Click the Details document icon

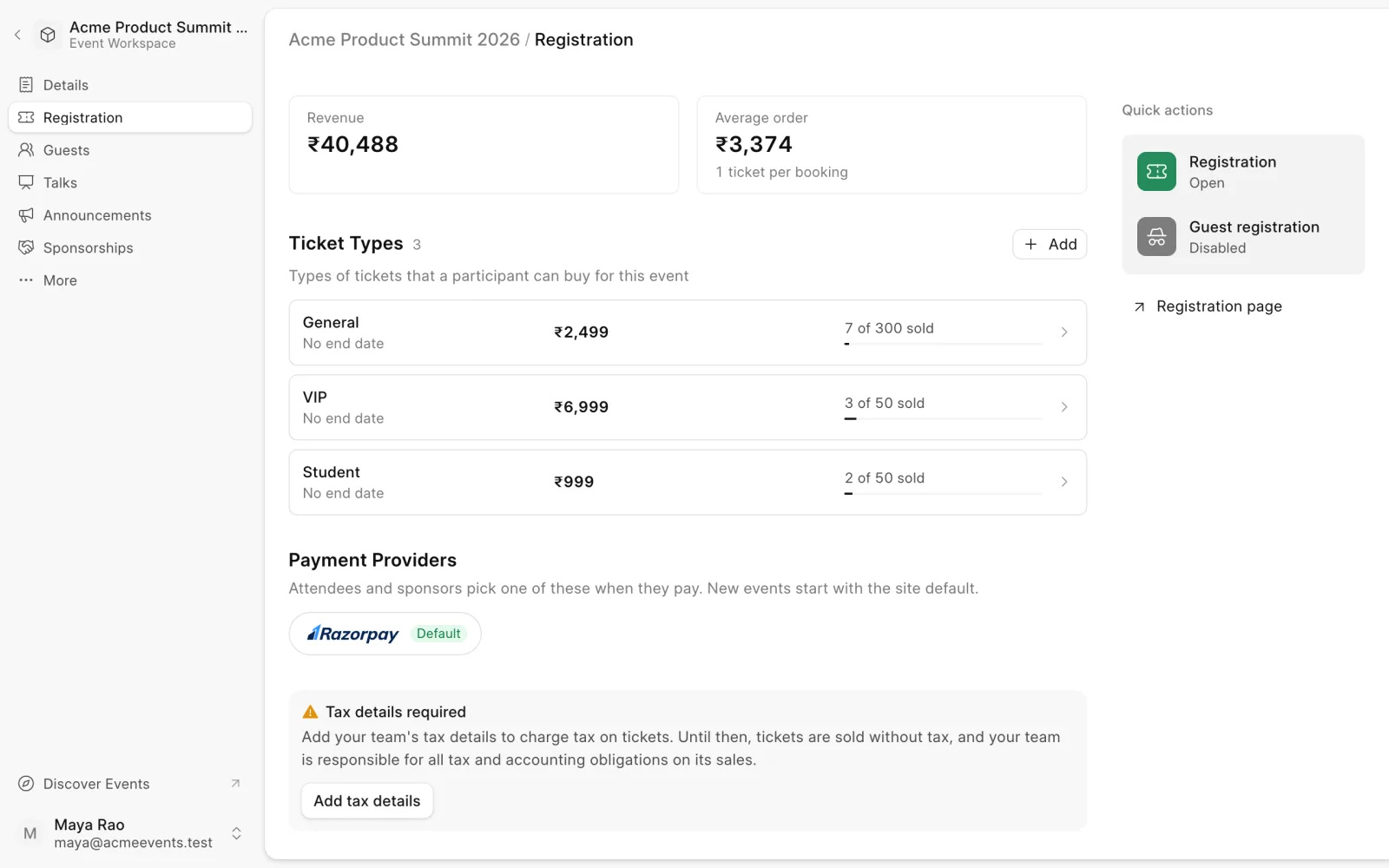click(26, 85)
